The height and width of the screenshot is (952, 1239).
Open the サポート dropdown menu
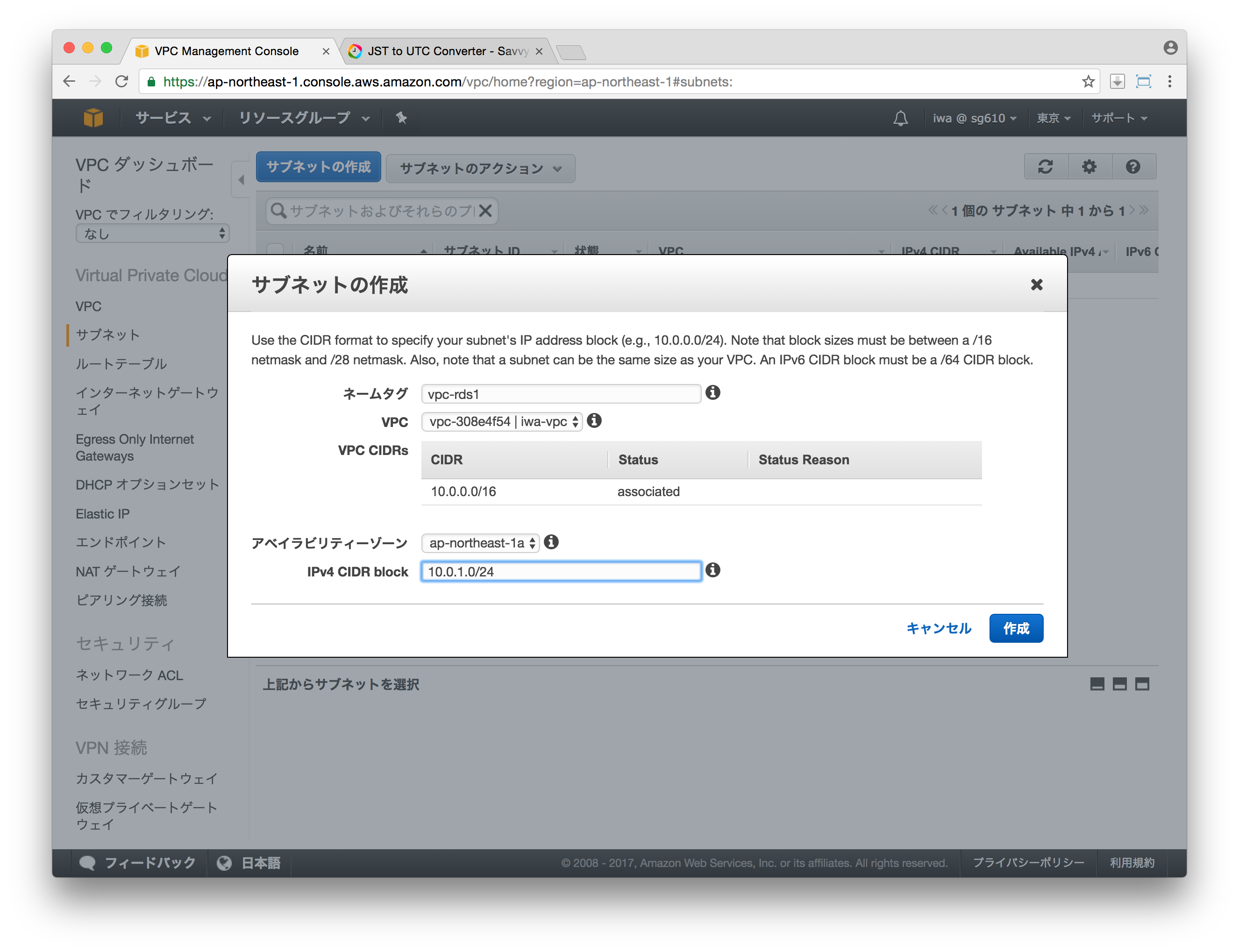click(1119, 118)
